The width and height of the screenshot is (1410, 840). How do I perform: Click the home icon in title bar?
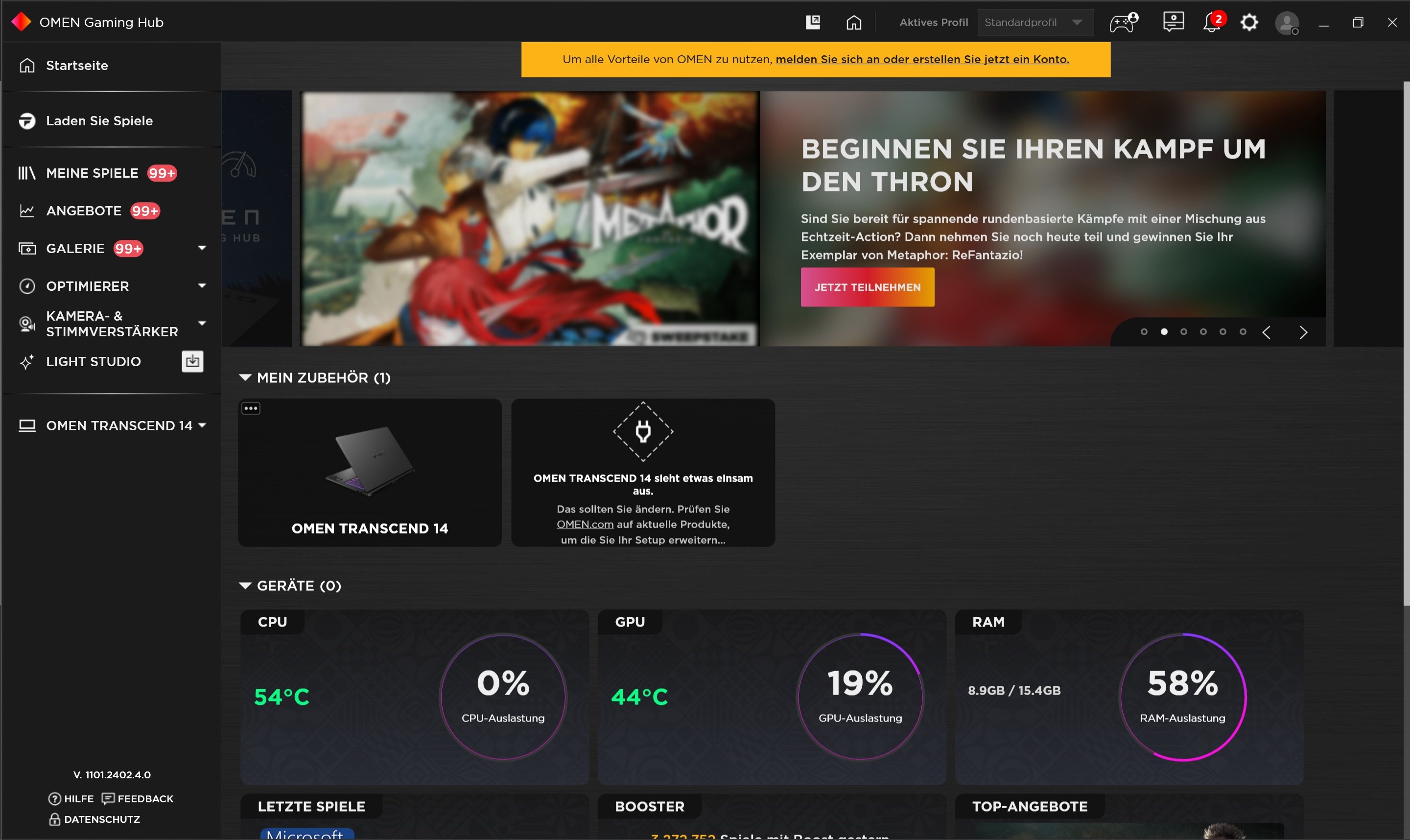pos(853,23)
